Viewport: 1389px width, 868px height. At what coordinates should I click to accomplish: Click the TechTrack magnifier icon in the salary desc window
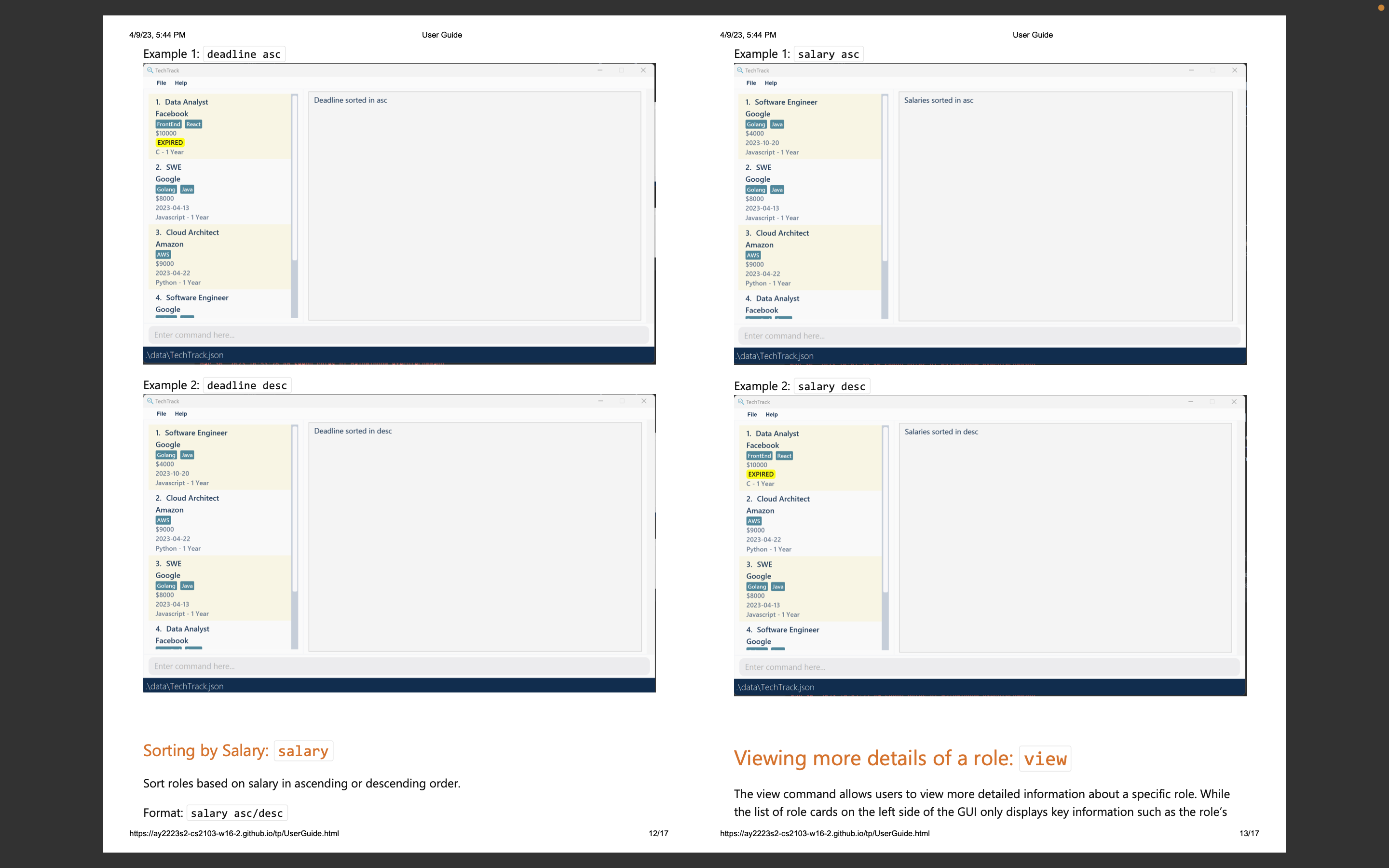coord(741,402)
